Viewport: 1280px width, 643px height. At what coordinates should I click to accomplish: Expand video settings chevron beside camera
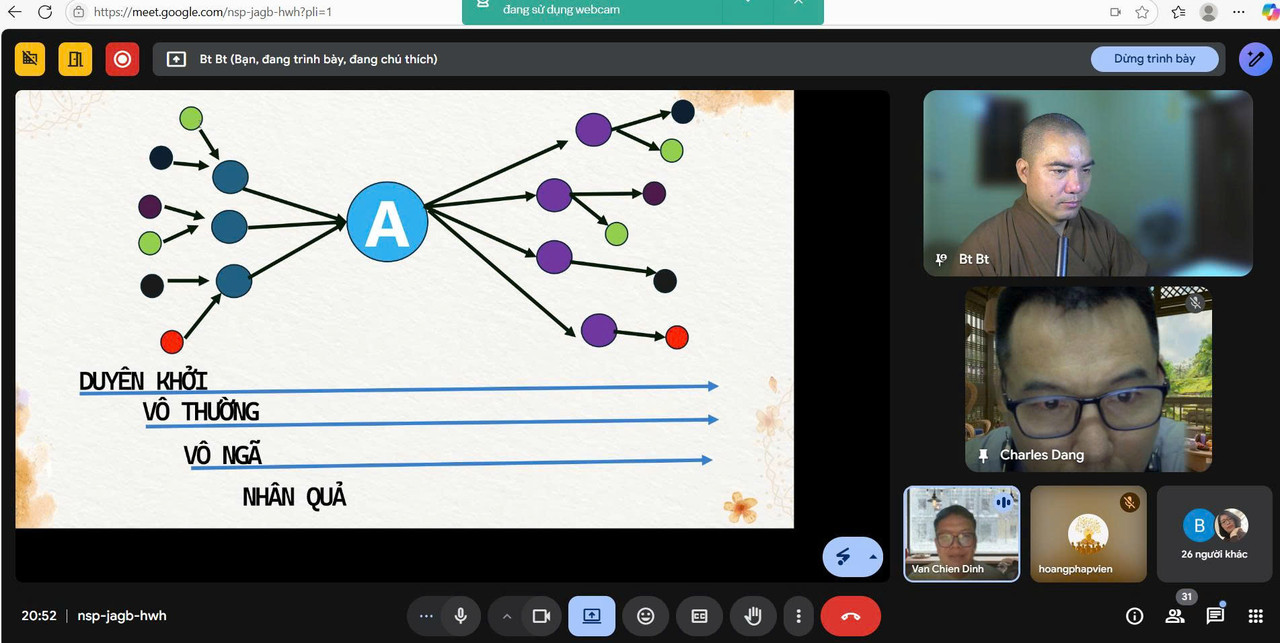tap(507, 616)
